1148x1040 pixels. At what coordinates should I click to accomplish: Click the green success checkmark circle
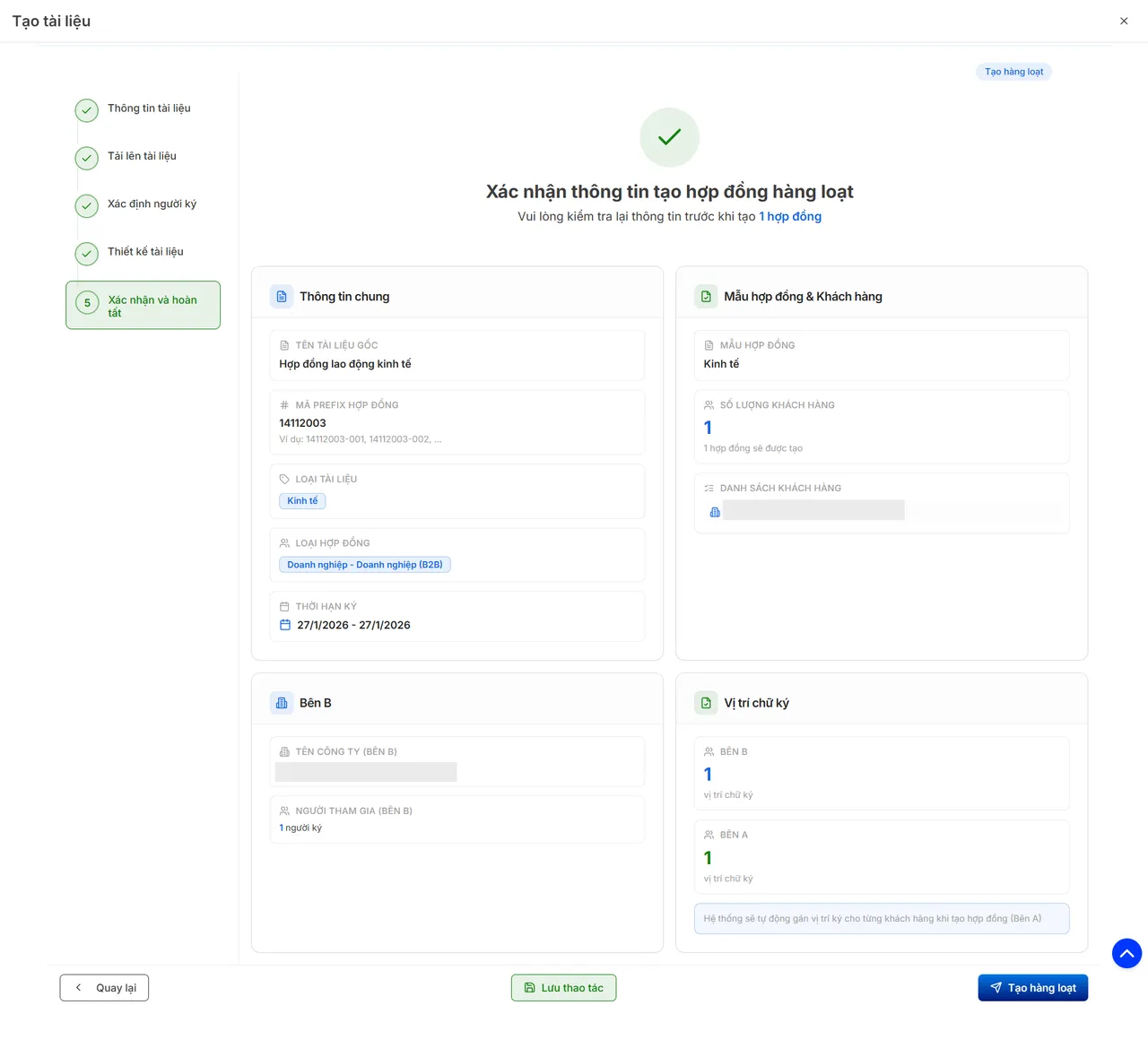[669, 137]
